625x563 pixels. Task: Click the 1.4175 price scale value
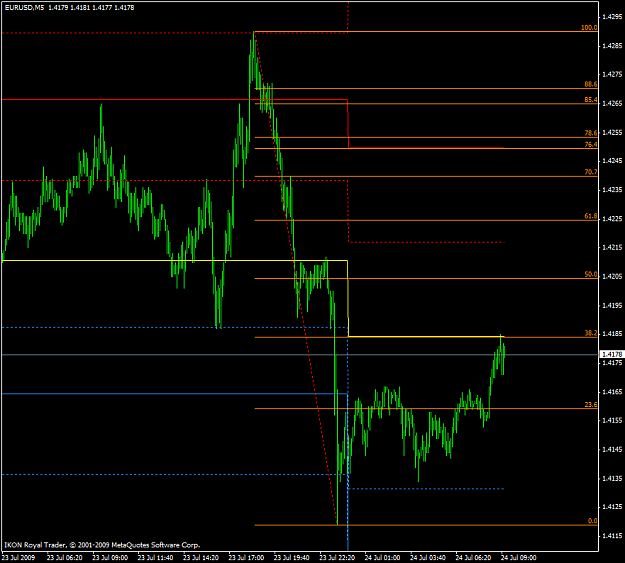coord(612,363)
